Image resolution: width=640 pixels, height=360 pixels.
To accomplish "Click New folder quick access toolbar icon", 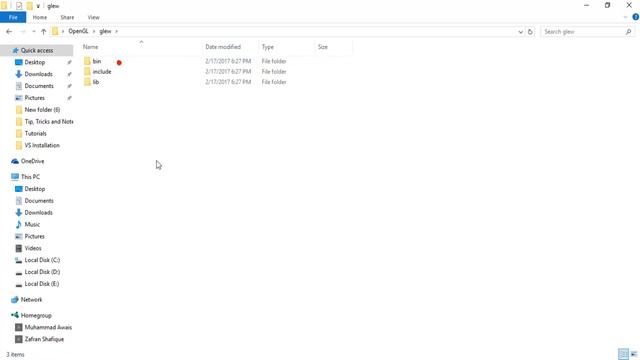I will tap(29, 6).
